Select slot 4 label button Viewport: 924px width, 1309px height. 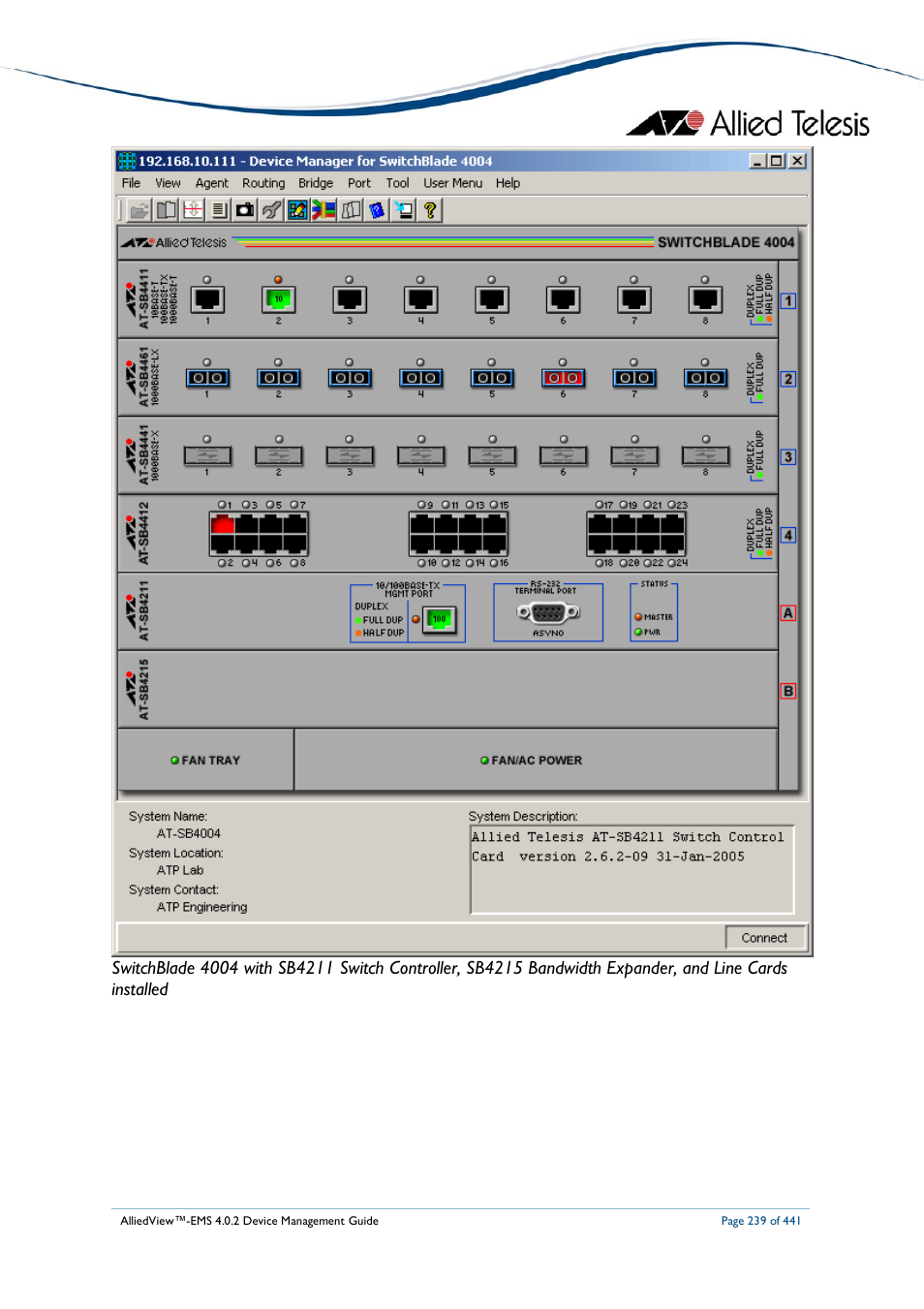pyautogui.click(x=788, y=535)
